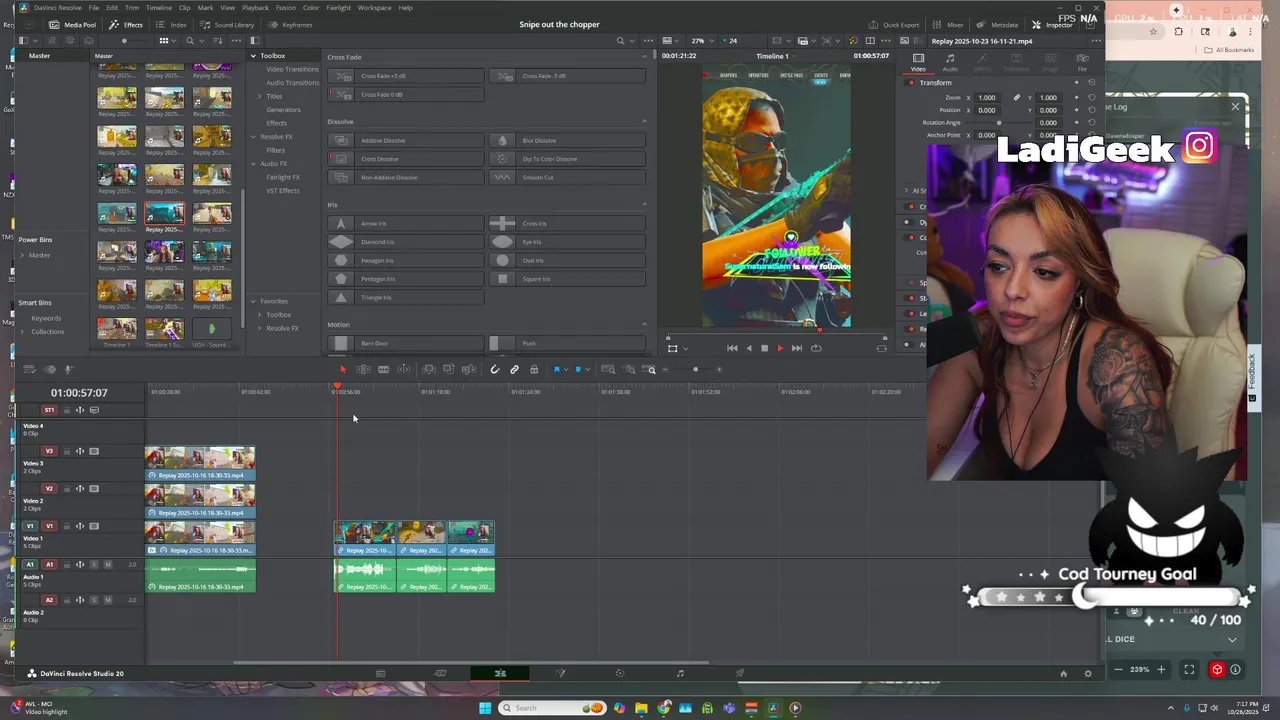This screenshot has width=1280, height=720.
Task: Open the Timeline menu
Action: [158, 7]
